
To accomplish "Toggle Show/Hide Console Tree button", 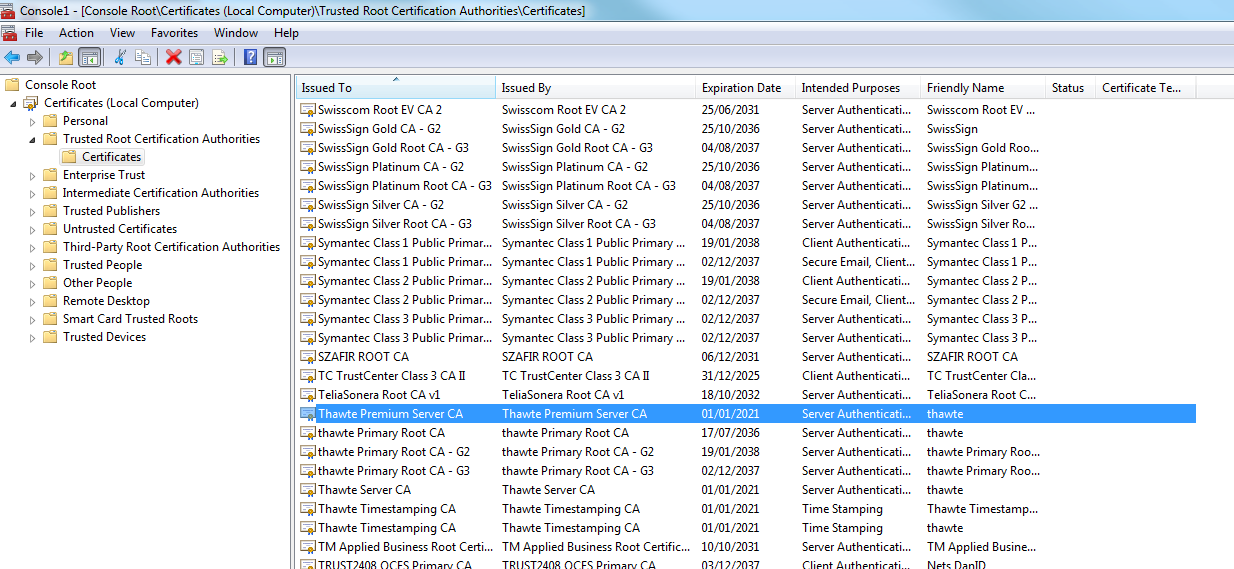I will click(x=89, y=57).
